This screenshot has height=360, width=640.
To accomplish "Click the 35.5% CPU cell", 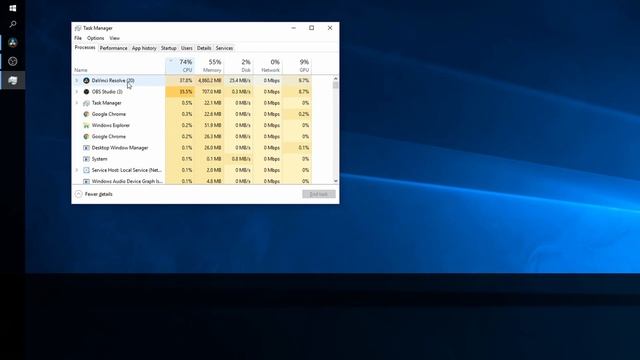I will tap(180, 91).
